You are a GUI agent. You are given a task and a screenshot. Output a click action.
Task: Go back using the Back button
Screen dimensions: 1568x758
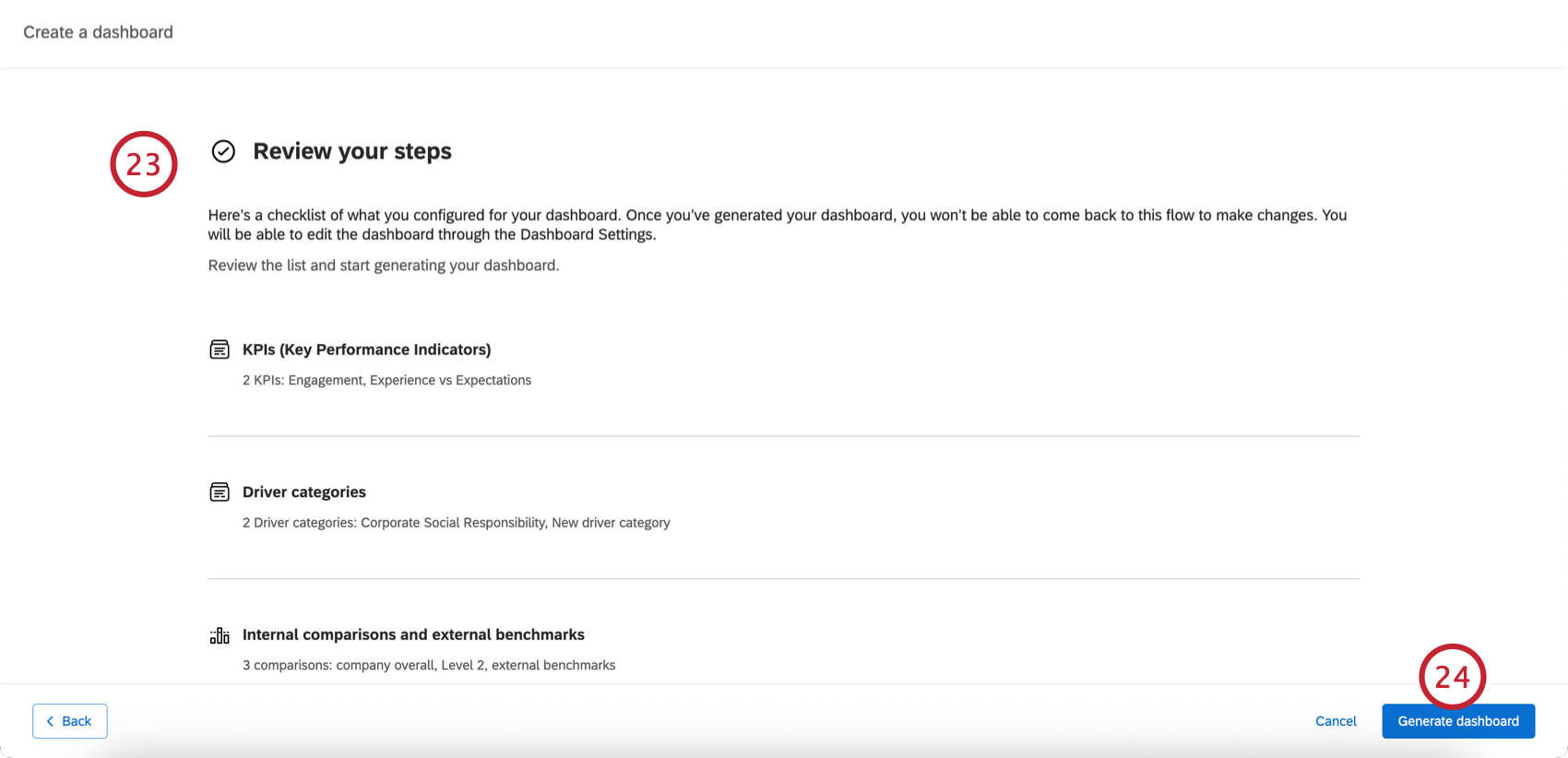69,721
